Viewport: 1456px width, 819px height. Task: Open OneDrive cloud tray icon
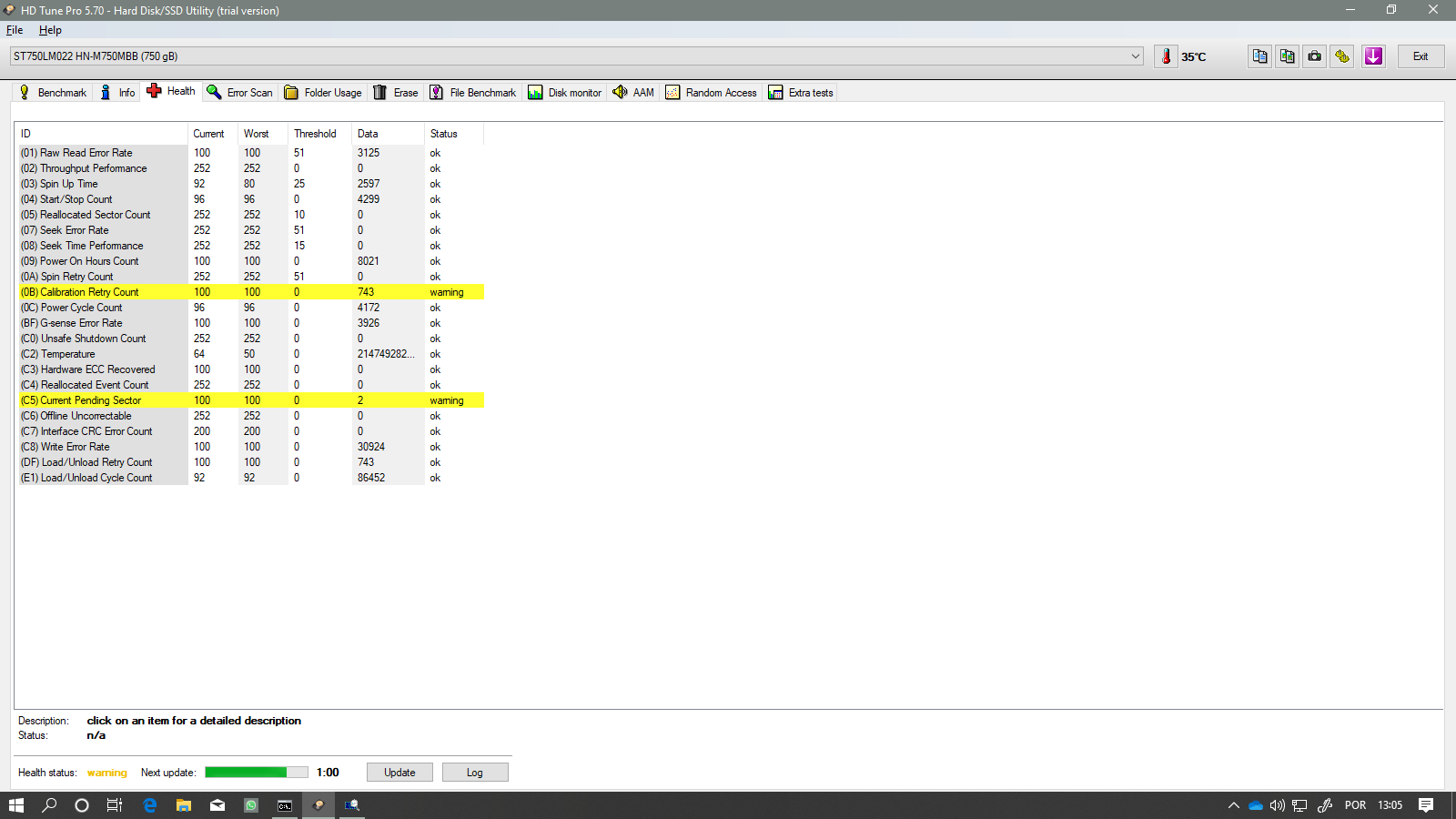1256,805
